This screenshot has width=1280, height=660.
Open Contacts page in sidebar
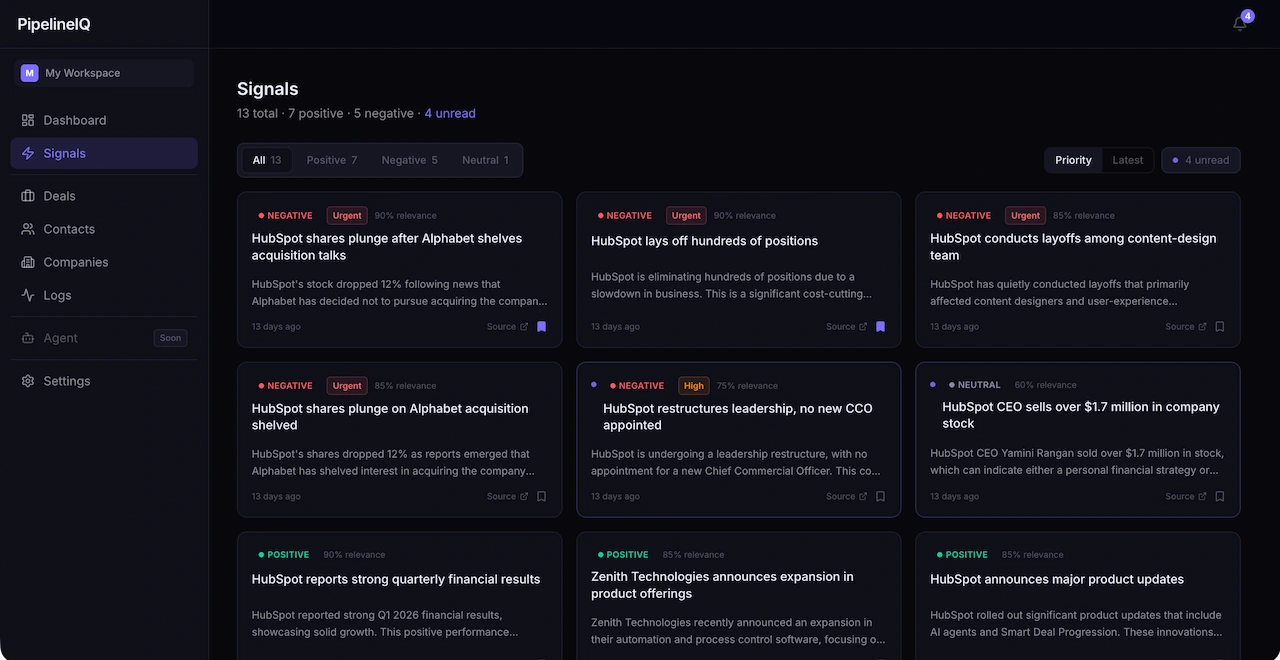click(x=104, y=229)
